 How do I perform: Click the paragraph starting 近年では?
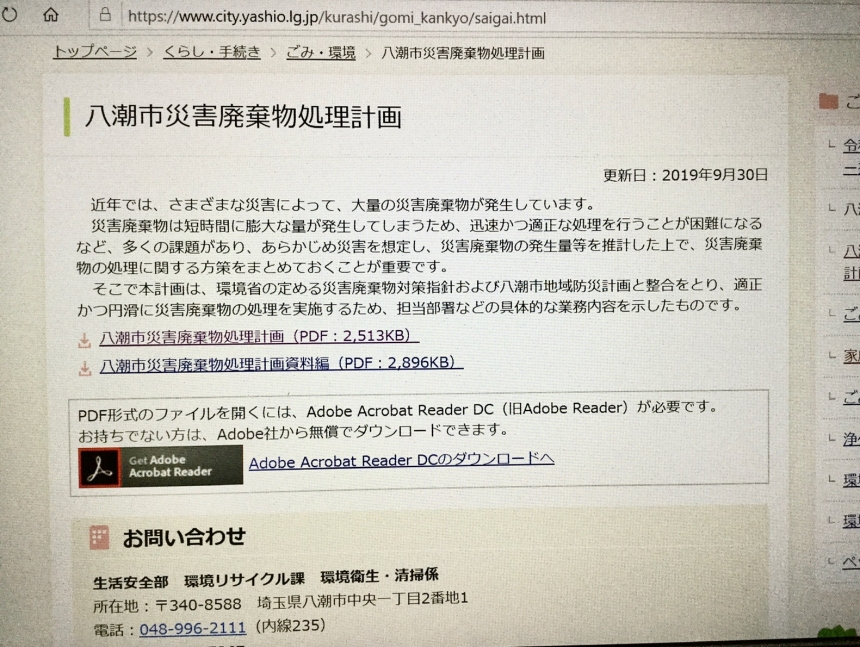[x=343, y=205]
